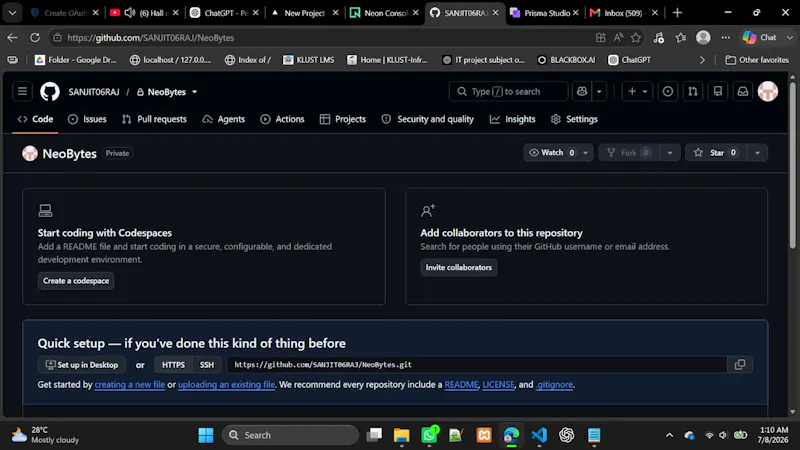Click Create a codespace button

[76, 281]
